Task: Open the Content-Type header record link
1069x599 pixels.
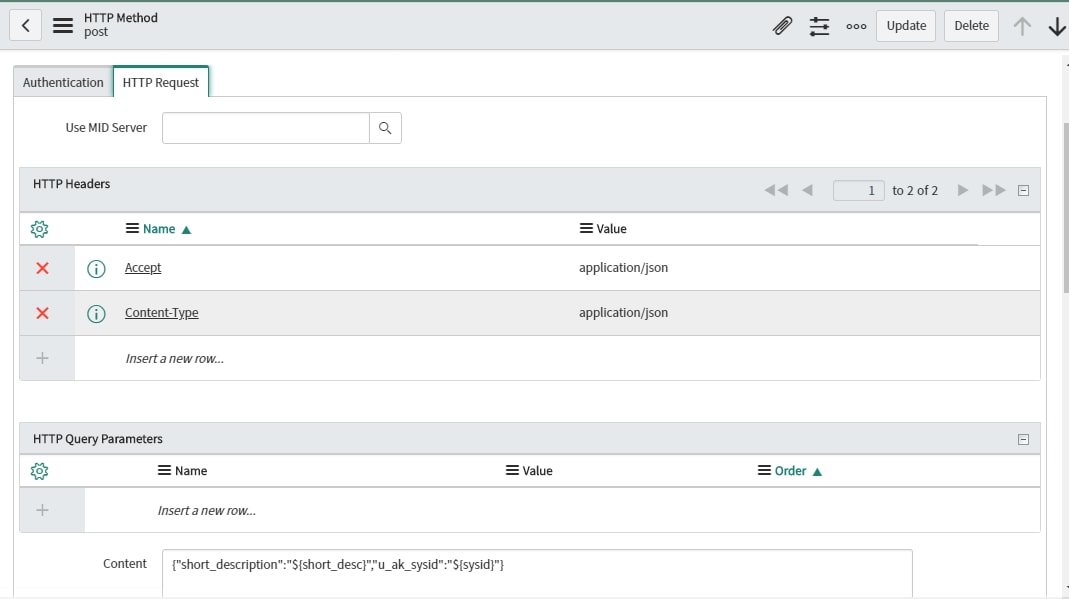Action: [161, 312]
